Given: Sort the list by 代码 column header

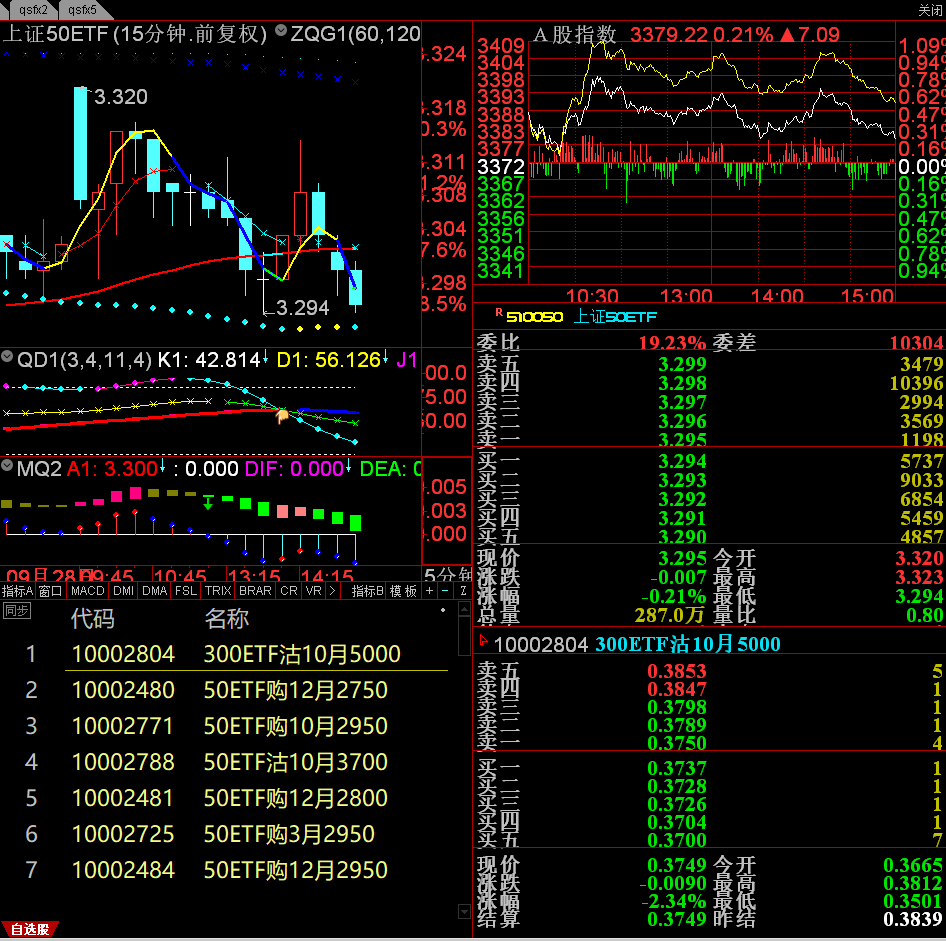Looking at the screenshot, I should pyautogui.click(x=92, y=618).
